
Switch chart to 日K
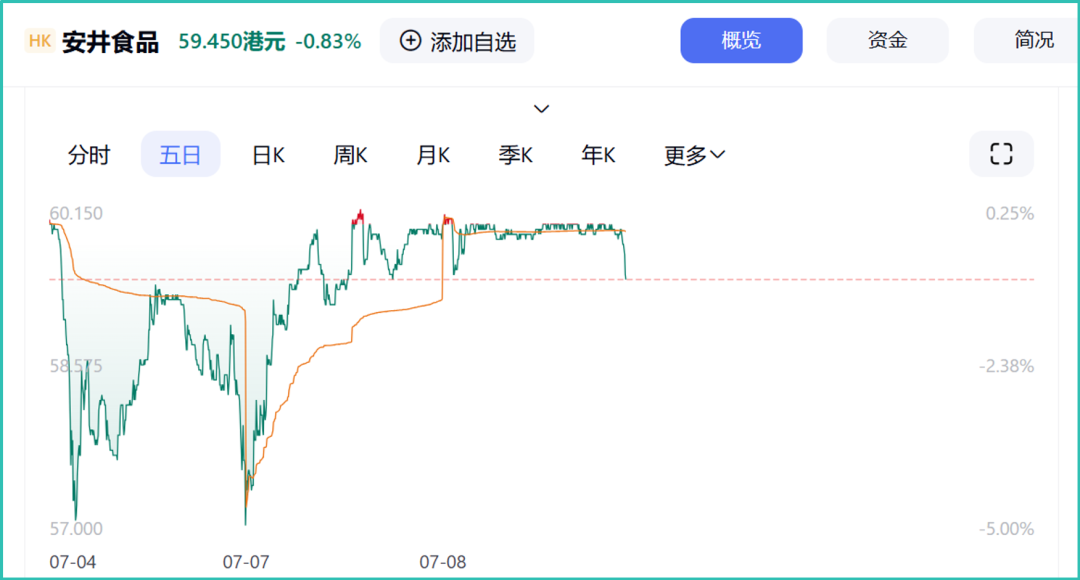point(268,154)
